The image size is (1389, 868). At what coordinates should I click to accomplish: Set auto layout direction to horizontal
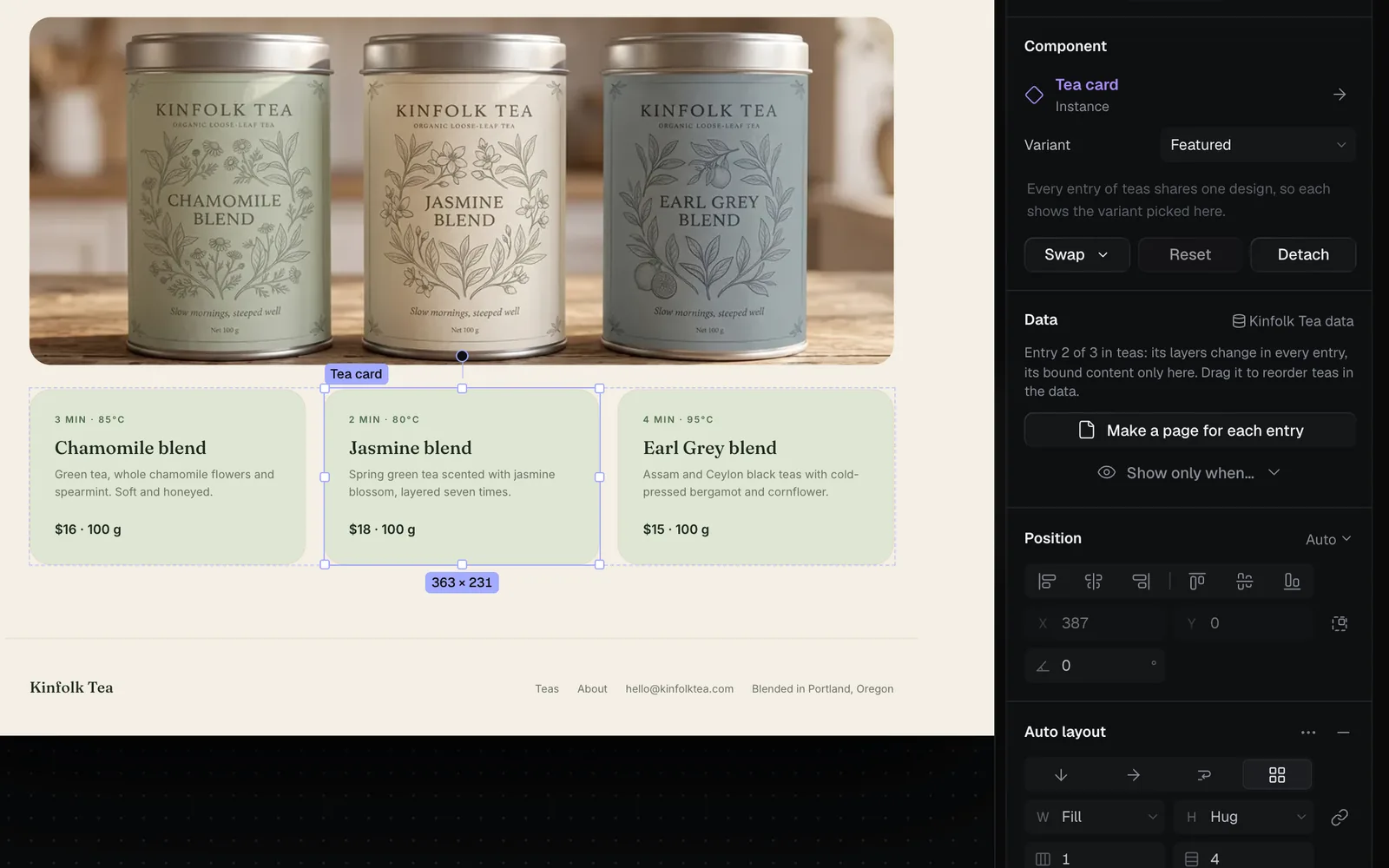tap(1133, 775)
